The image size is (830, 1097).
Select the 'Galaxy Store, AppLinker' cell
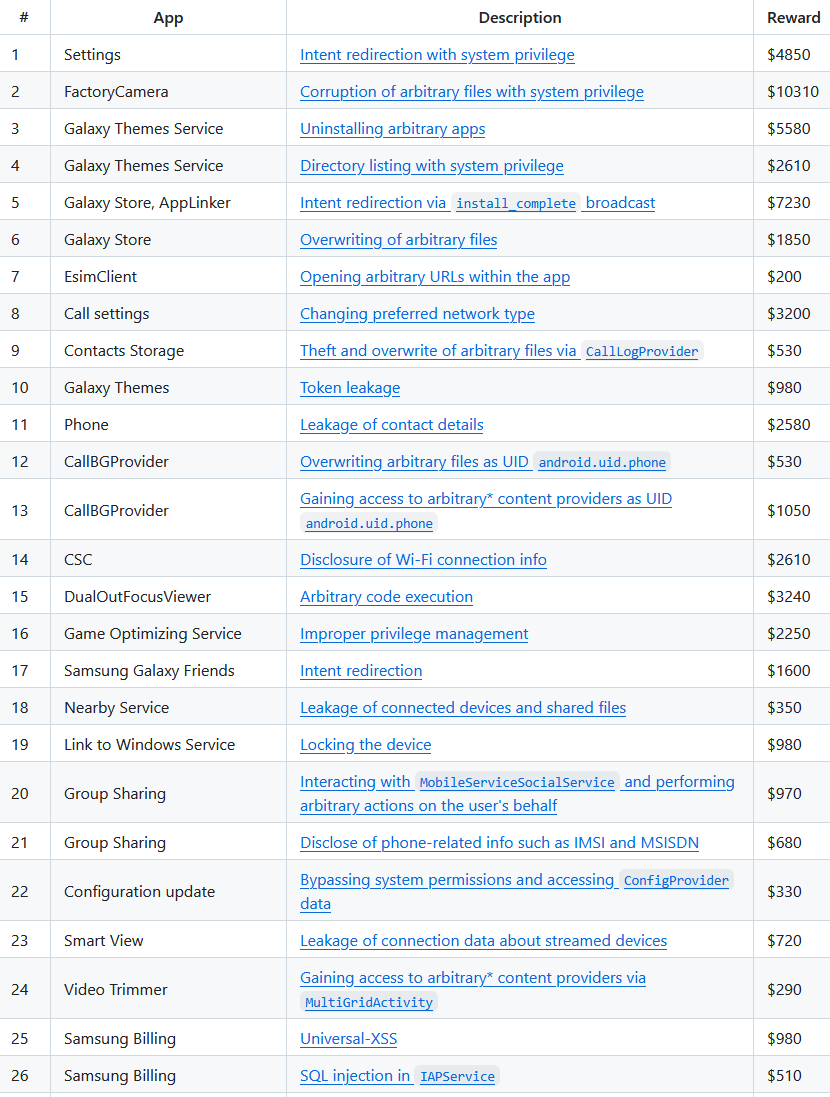(x=169, y=203)
